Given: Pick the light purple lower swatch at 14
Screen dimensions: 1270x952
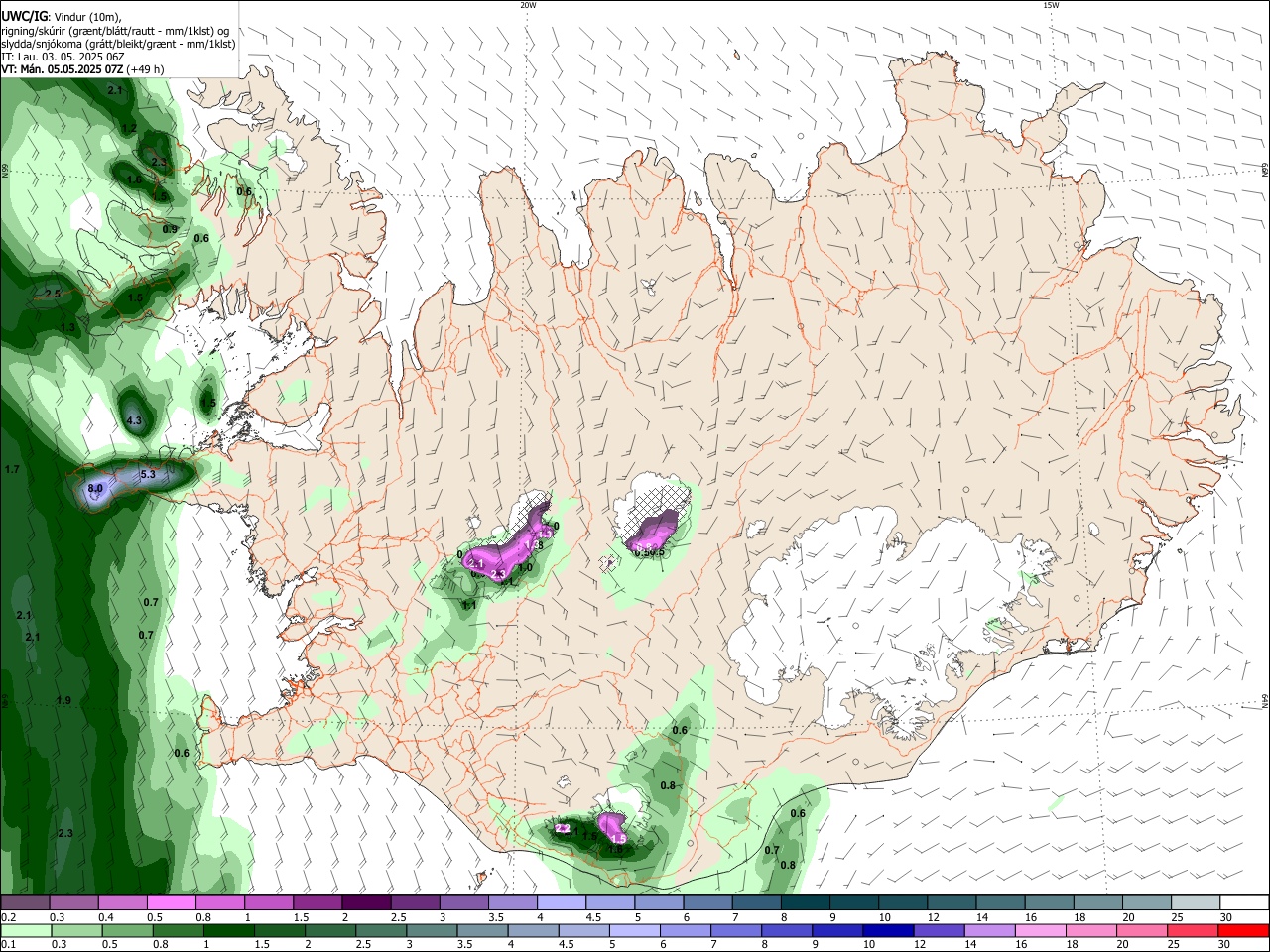Looking at the screenshot, I should coord(989,930).
